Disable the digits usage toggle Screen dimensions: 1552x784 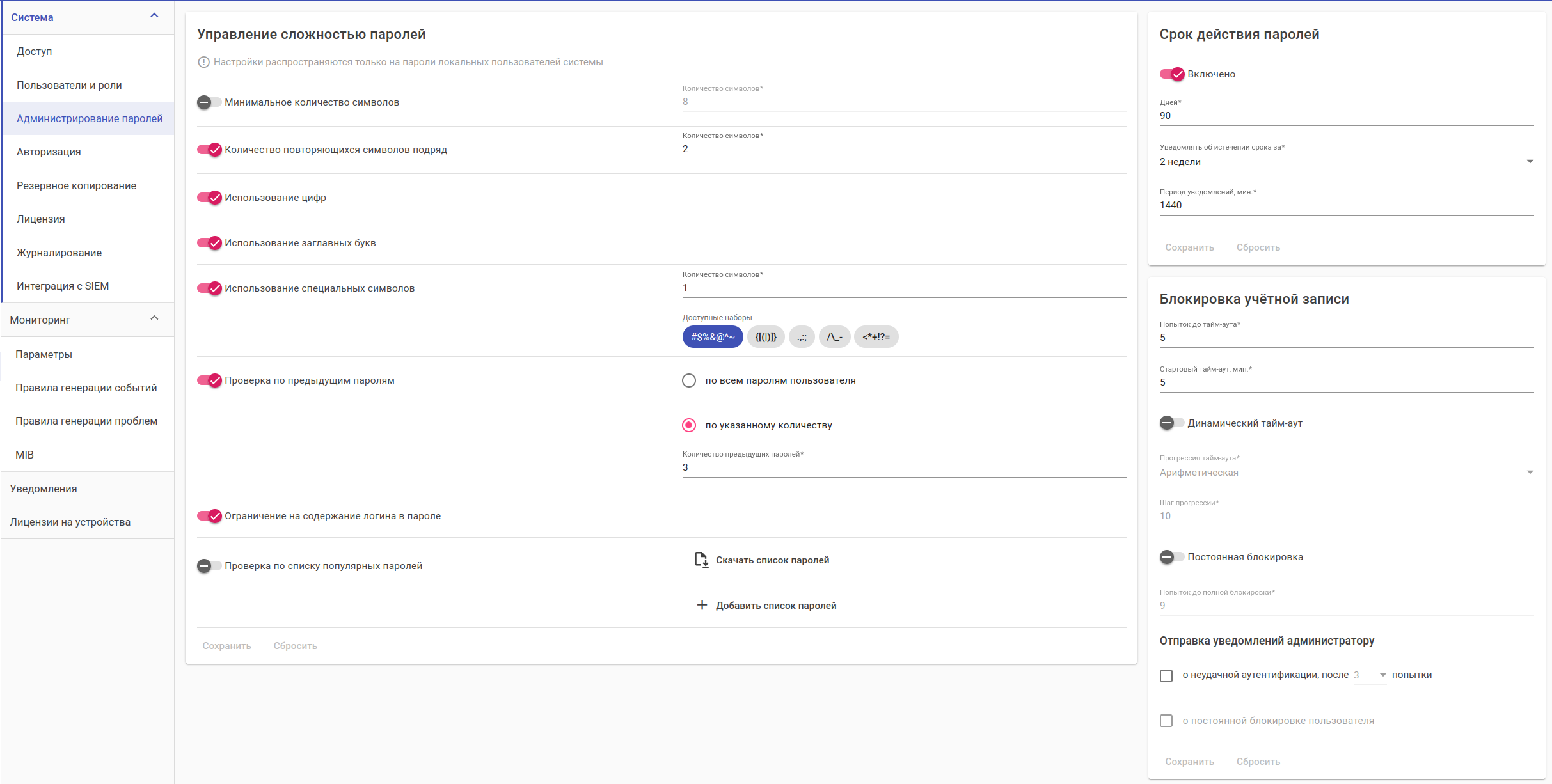click(x=210, y=198)
